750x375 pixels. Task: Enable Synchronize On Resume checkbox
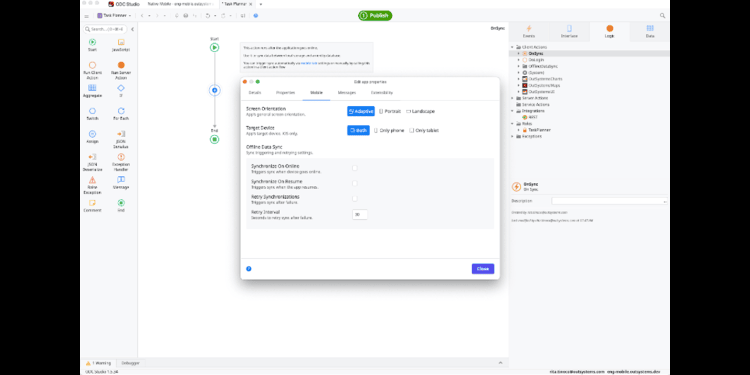tap(354, 183)
